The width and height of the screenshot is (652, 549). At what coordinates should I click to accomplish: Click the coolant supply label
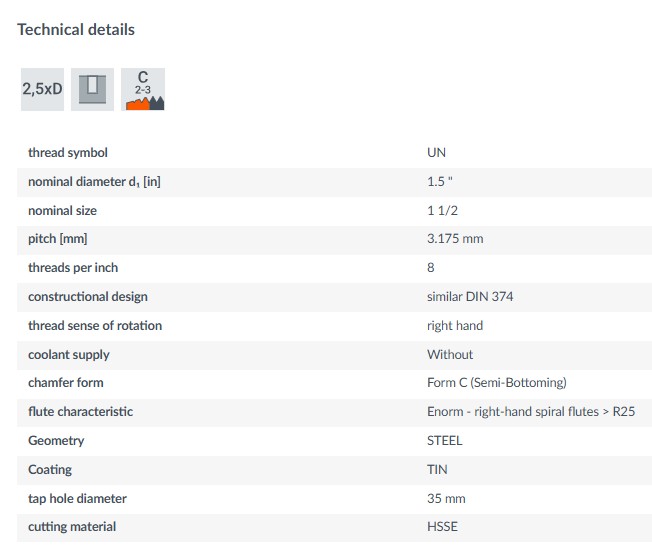pos(69,355)
